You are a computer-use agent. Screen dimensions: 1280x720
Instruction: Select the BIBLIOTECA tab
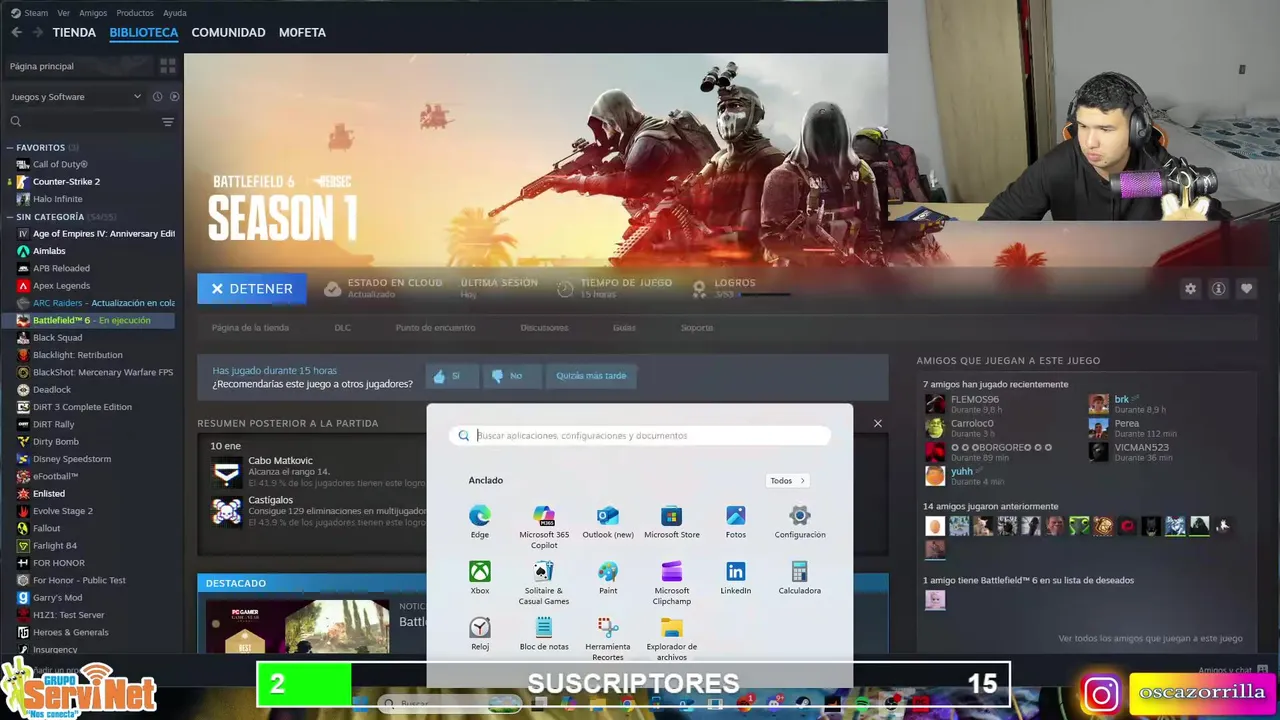point(144,32)
